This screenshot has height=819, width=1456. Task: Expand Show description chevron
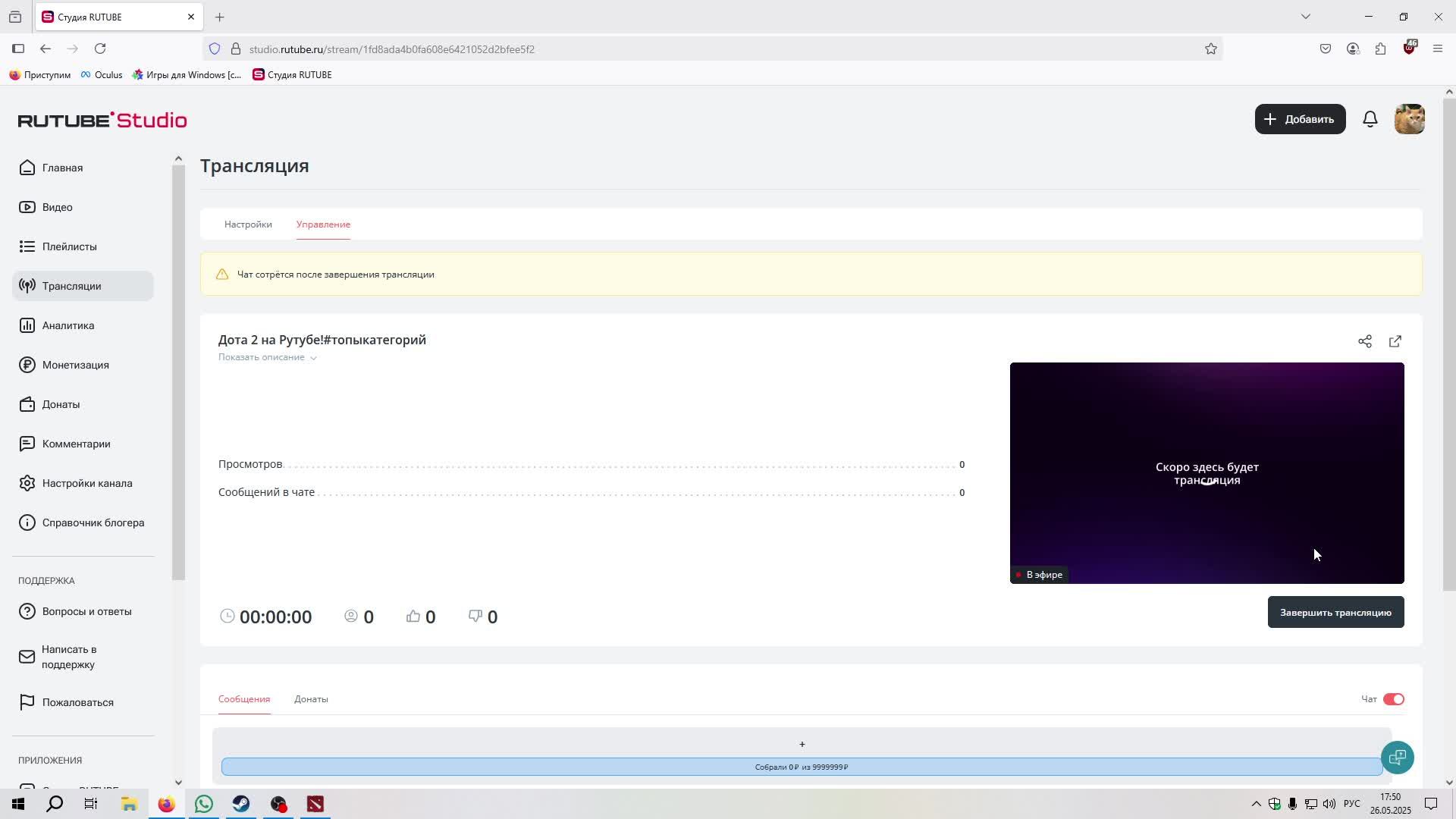312,358
